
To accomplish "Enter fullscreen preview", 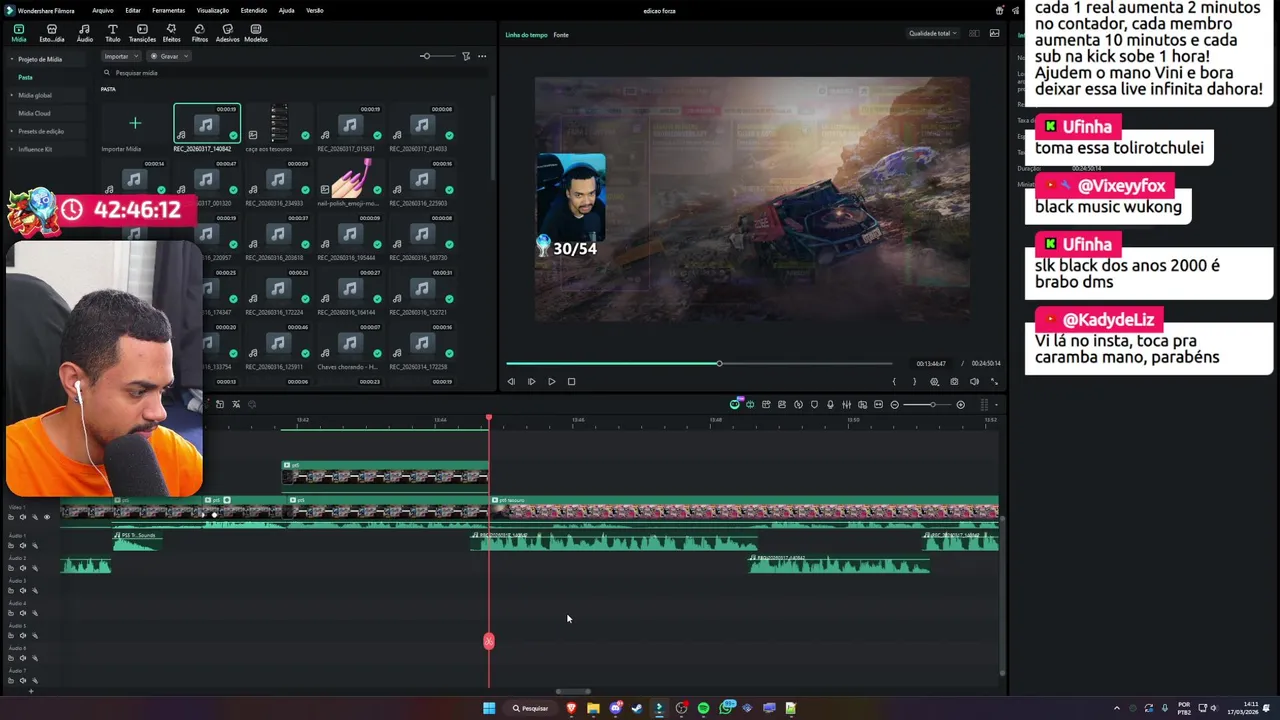I will tap(994, 381).
